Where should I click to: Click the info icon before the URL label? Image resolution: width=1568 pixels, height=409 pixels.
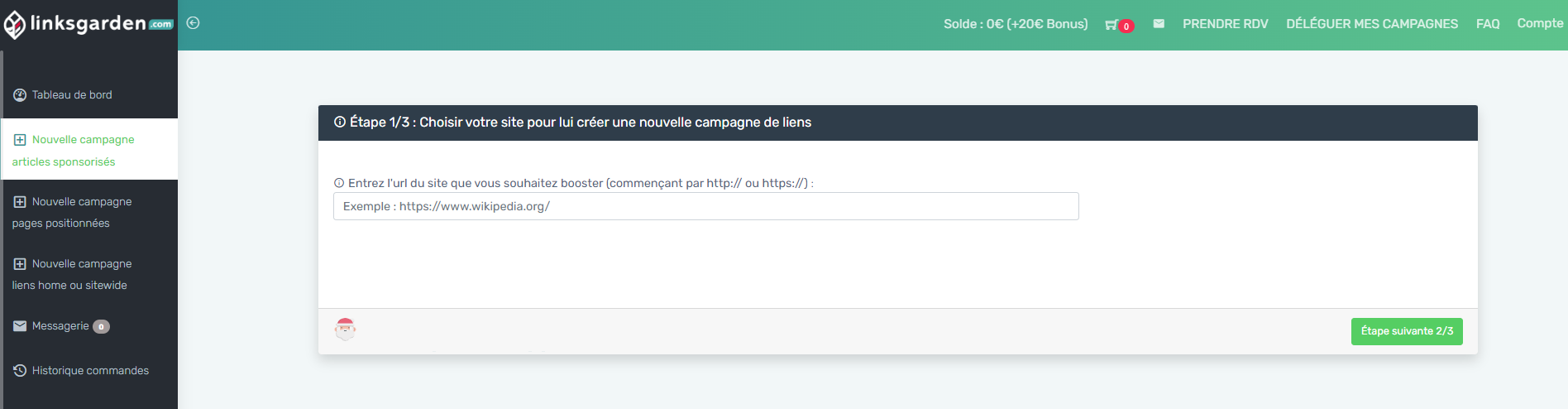(x=339, y=184)
